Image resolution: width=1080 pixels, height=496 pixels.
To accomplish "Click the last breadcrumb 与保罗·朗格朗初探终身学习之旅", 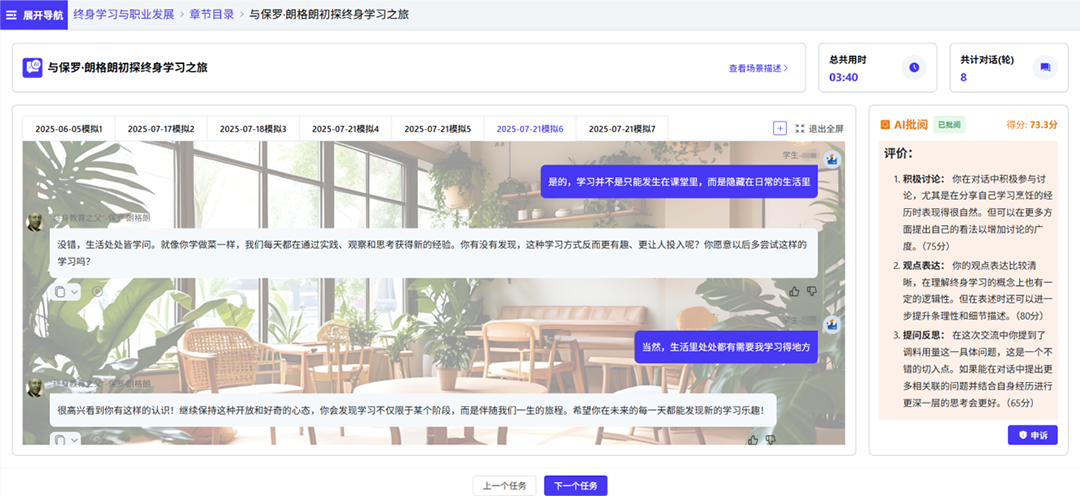I will 329,14.
